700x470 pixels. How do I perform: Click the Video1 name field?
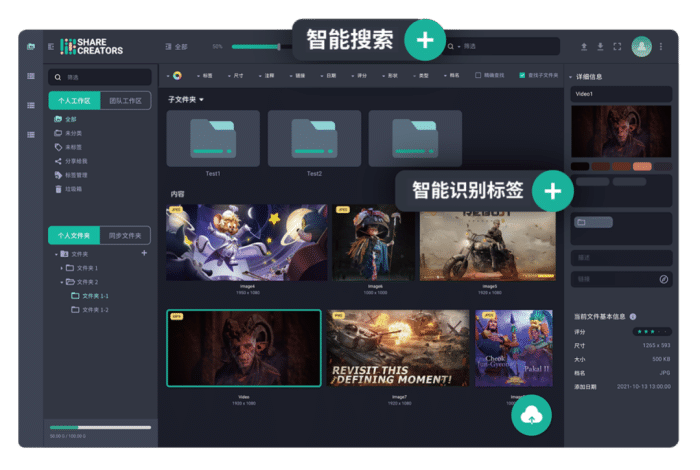[621, 94]
